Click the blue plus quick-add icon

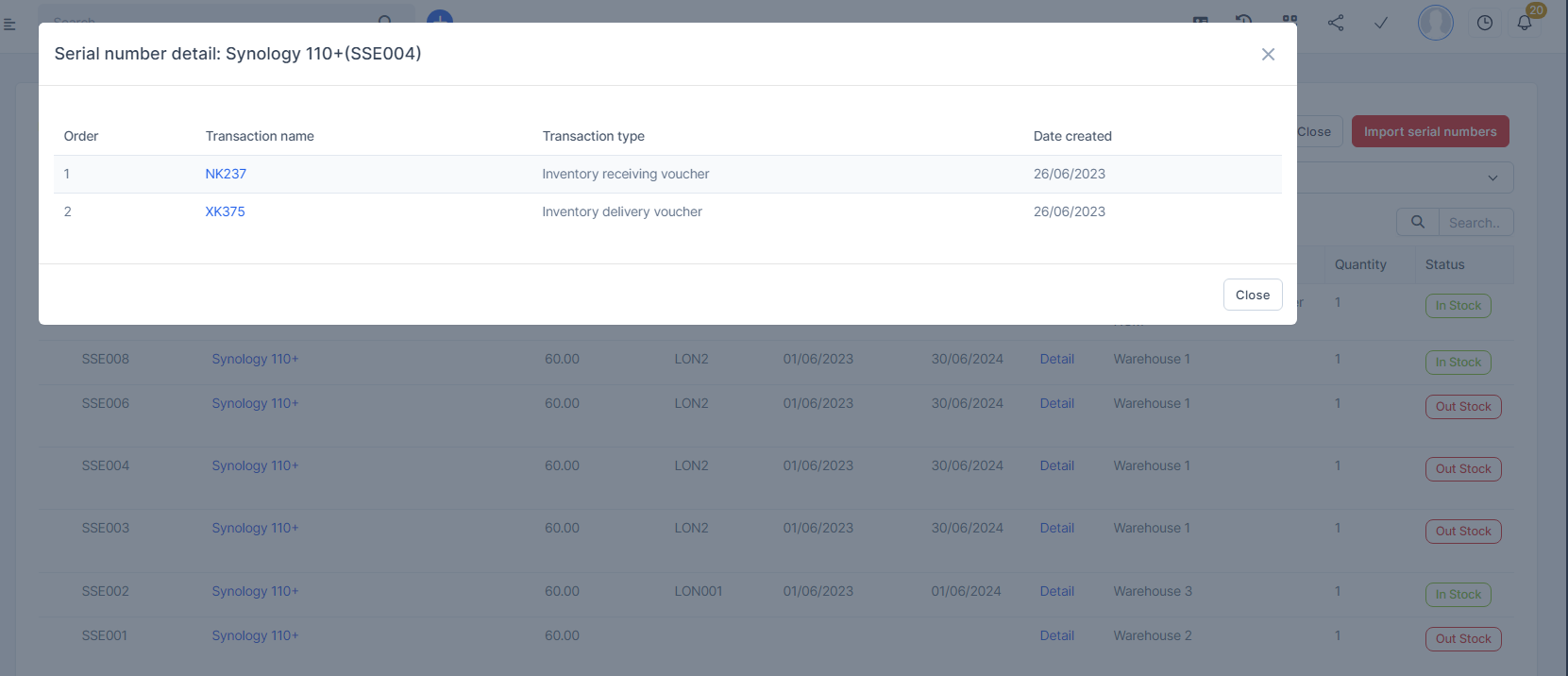440,17
